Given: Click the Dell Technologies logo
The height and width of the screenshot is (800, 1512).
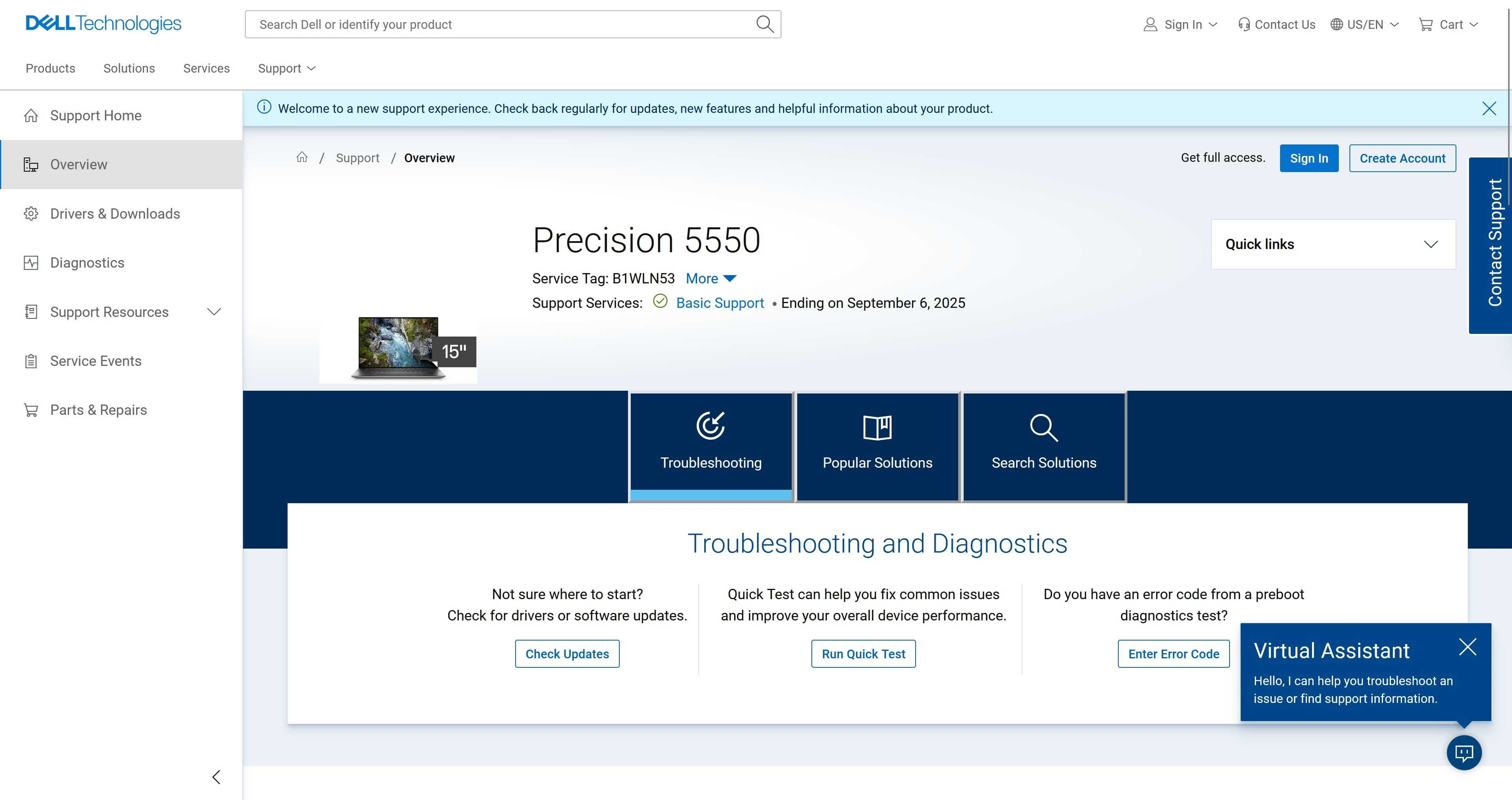Looking at the screenshot, I should tap(103, 24).
